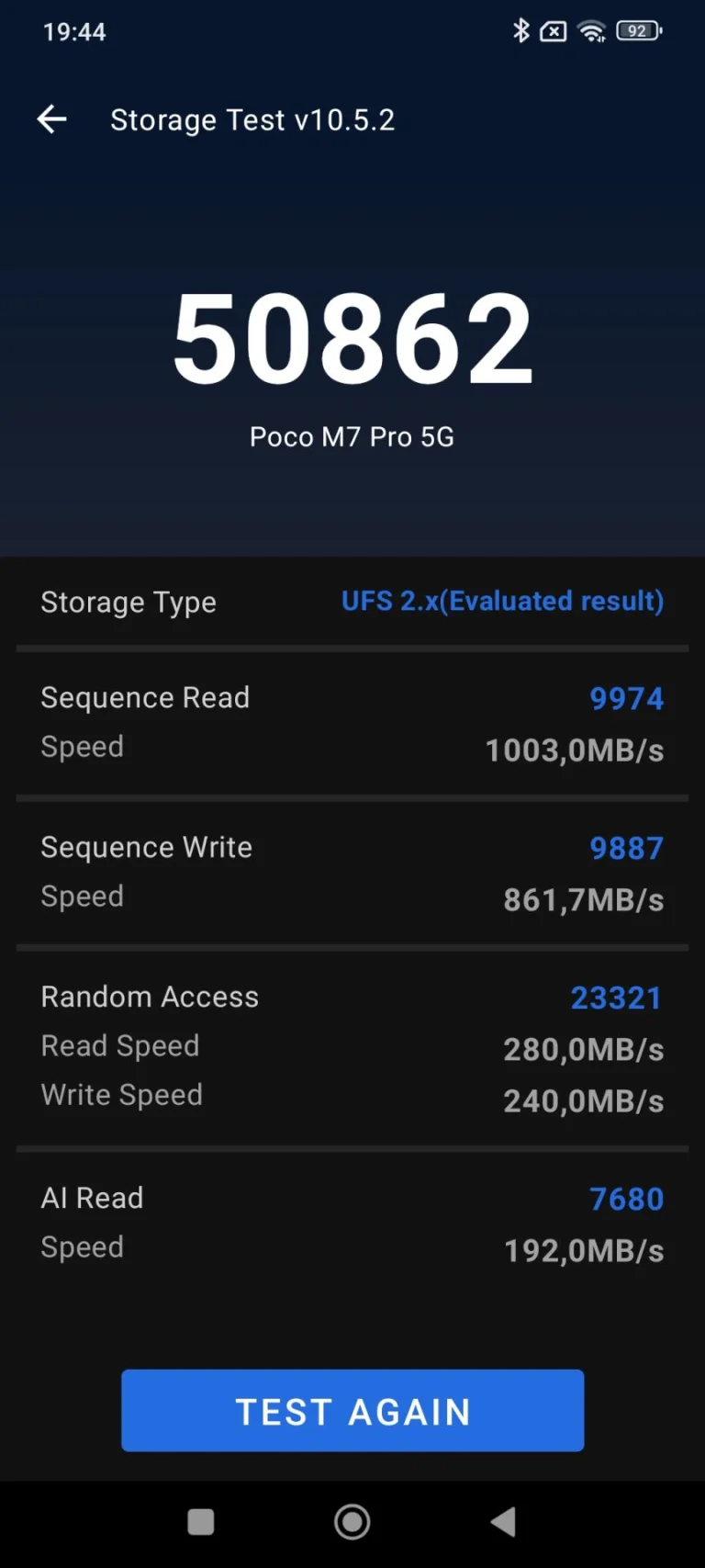Screen dimensions: 705x1568
Task: Tap the Storage Type row label
Action: (129, 602)
